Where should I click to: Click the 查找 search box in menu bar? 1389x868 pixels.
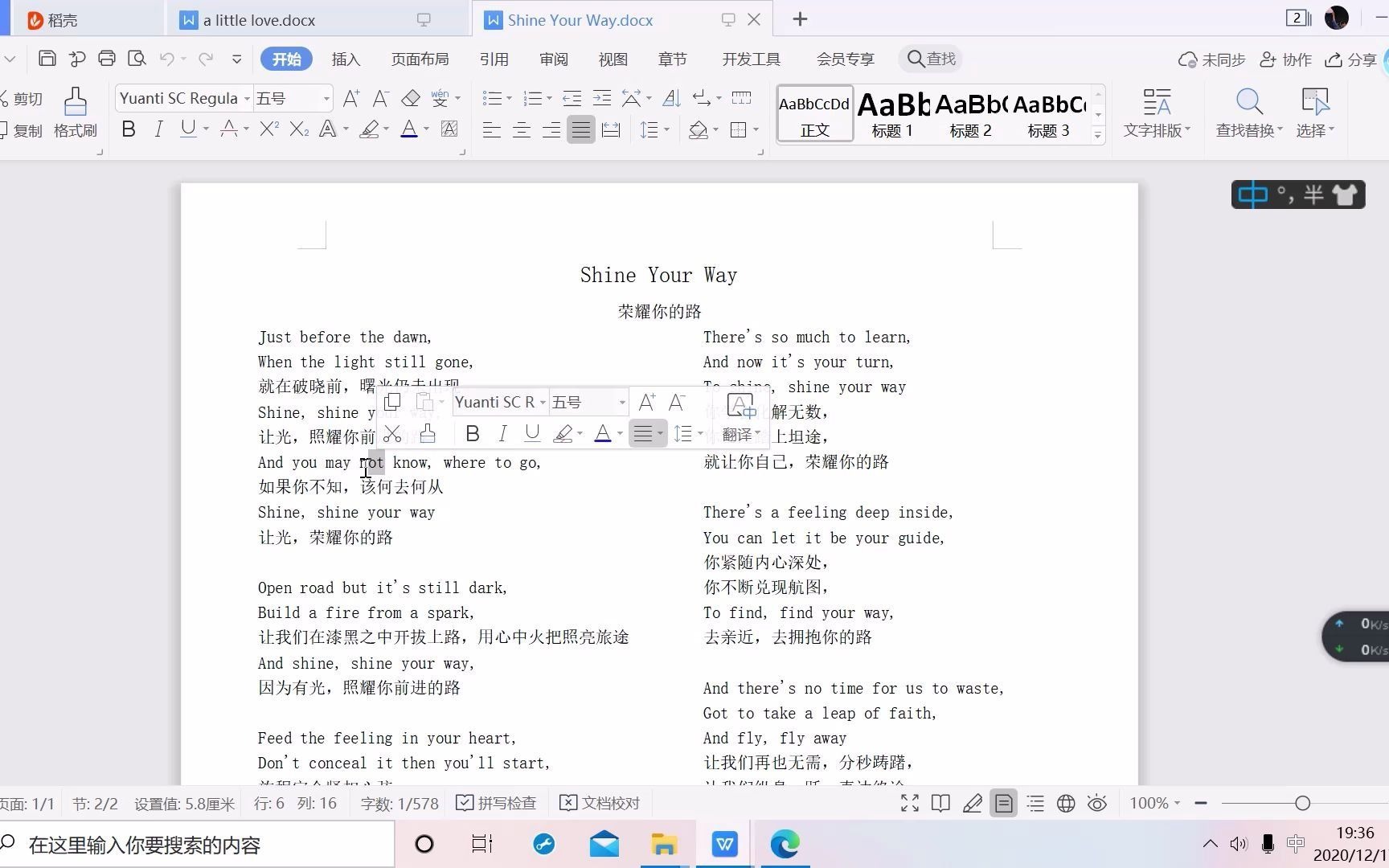point(932,59)
